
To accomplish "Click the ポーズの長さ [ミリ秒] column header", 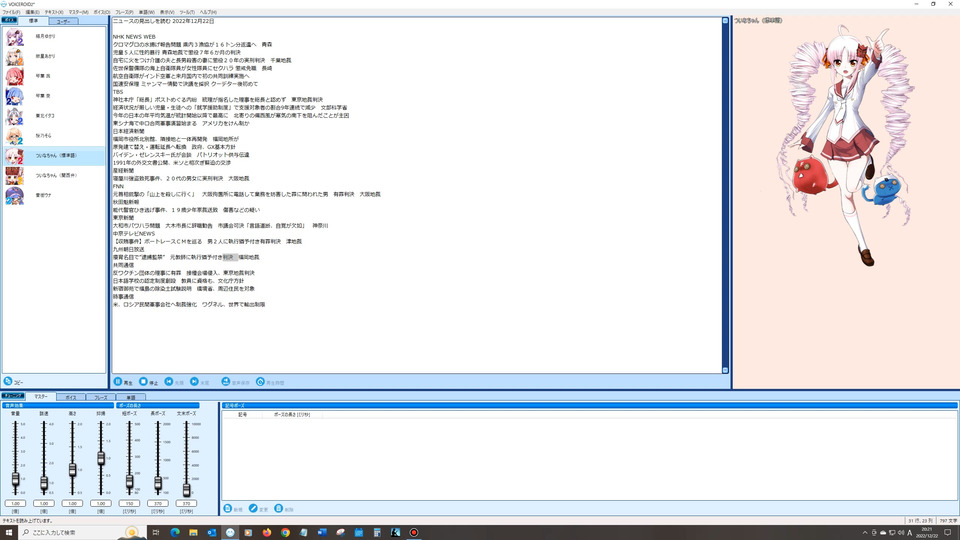I will point(291,414).
